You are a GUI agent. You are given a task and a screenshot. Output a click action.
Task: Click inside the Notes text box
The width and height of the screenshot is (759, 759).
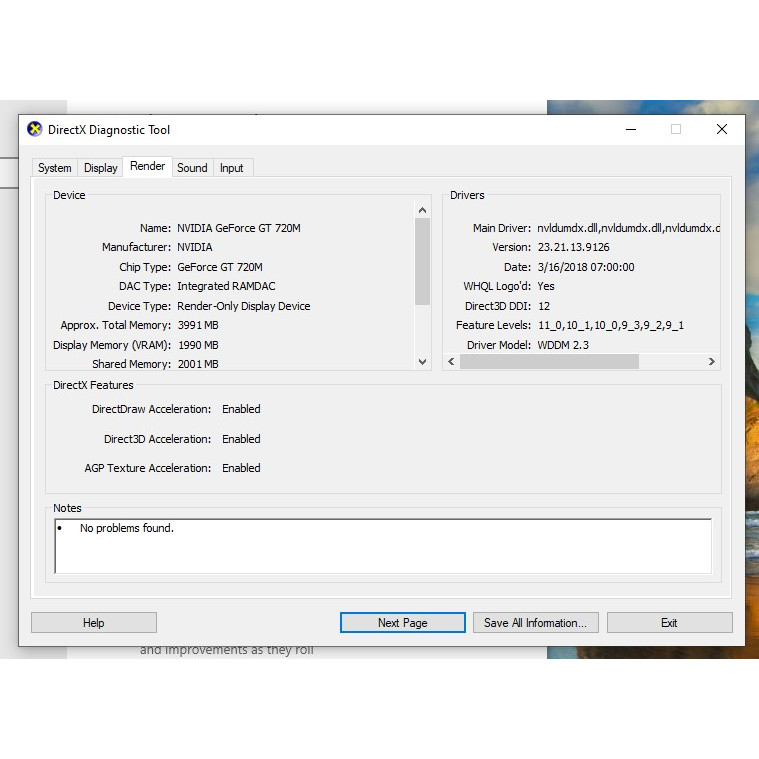(x=383, y=546)
